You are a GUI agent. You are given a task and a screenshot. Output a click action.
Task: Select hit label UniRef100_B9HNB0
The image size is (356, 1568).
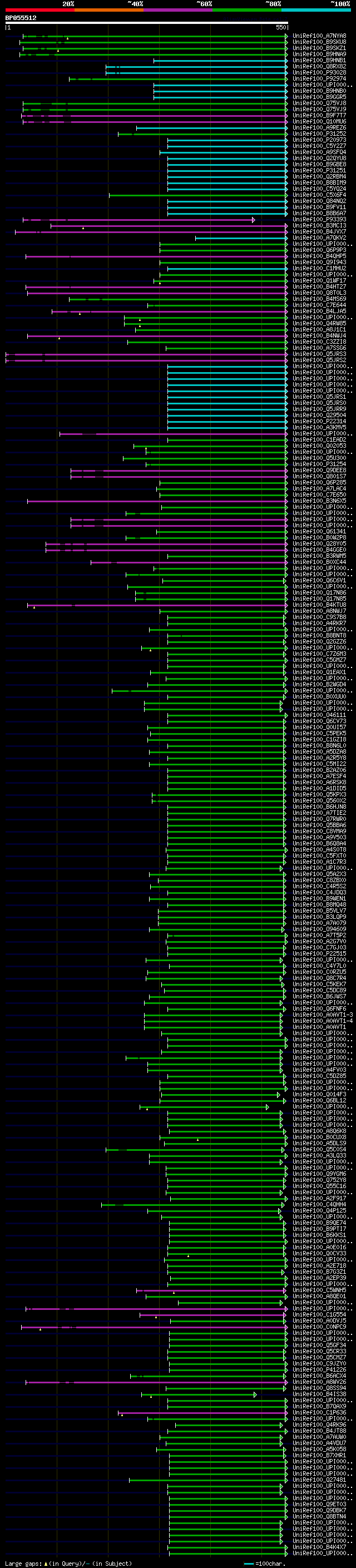click(319, 91)
